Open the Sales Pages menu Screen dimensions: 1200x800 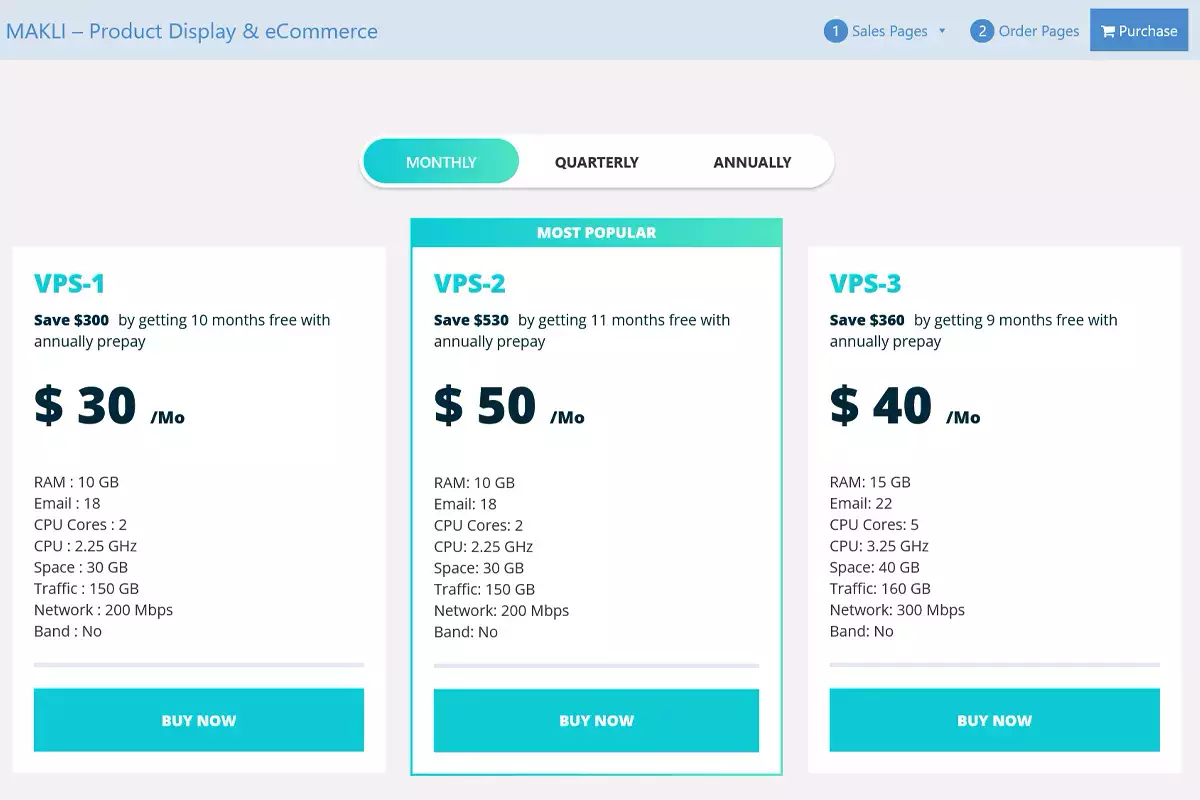pyautogui.click(x=889, y=31)
